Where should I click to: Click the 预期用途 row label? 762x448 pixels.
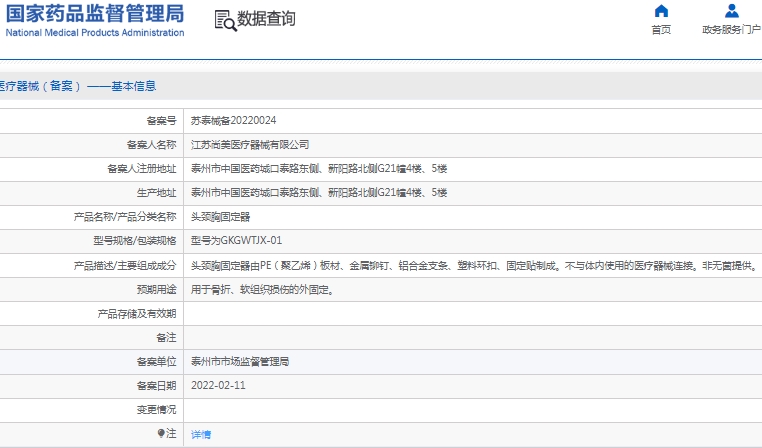[x=156, y=290]
